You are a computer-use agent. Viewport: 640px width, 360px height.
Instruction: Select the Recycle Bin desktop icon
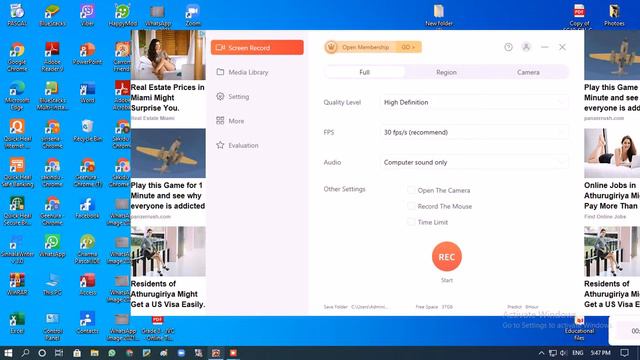pyautogui.click(x=87, y=131)
